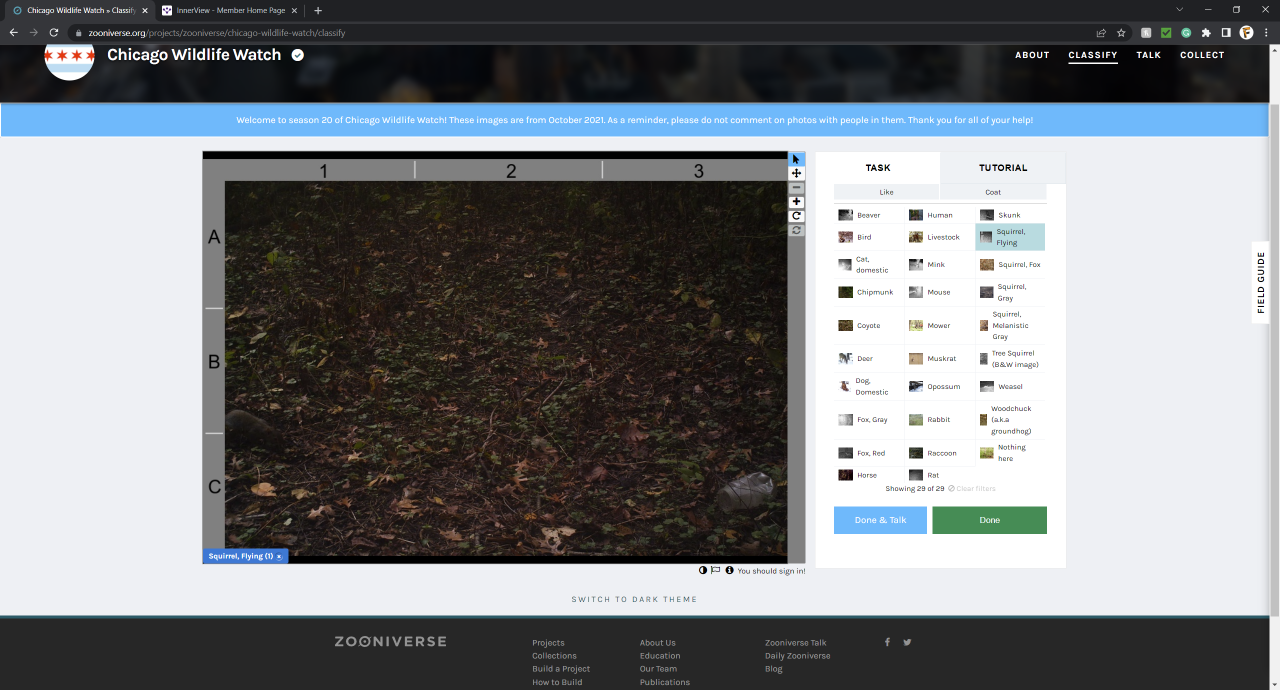Switch to the InnerView browser tab
1280x690 pixels.
pyautogui.click(x=230, y=10)
